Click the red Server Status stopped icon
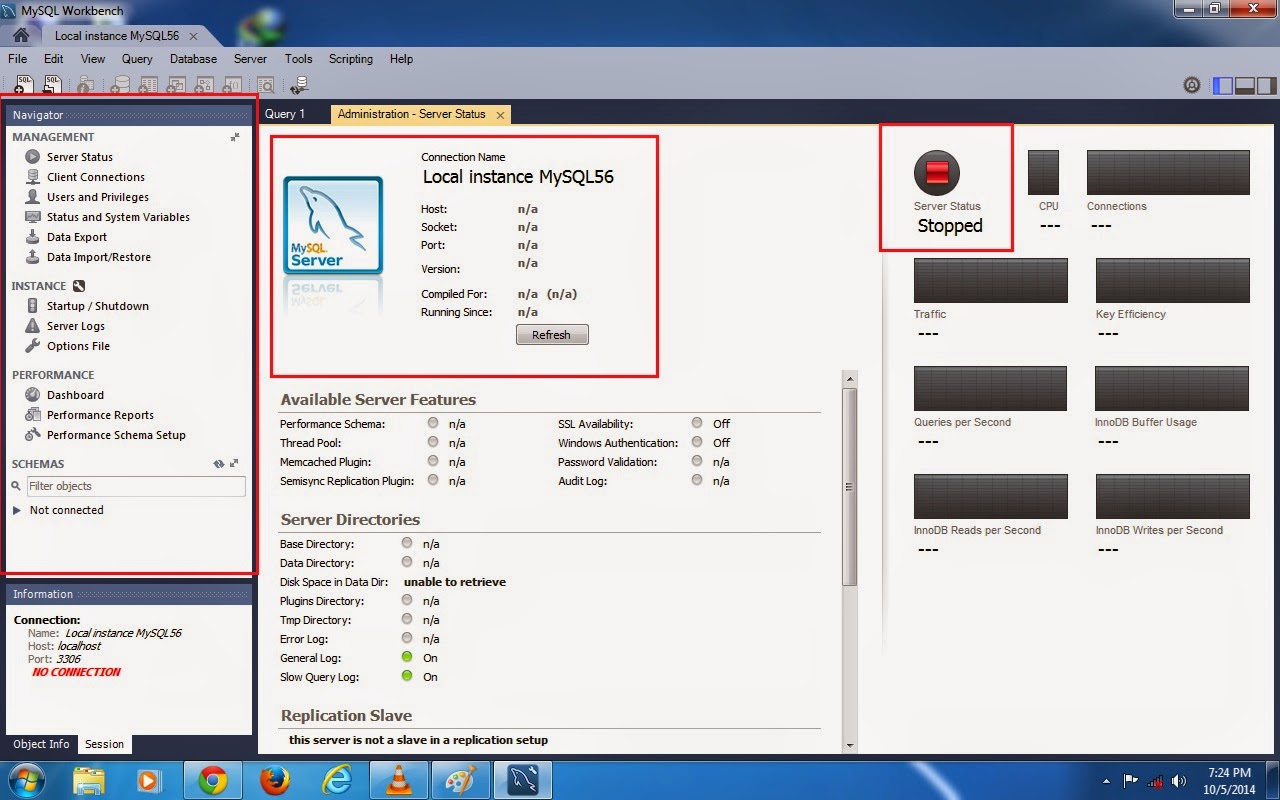Image resolution: width=1280 pixels, height=800 pixels. tap(937, 173)
